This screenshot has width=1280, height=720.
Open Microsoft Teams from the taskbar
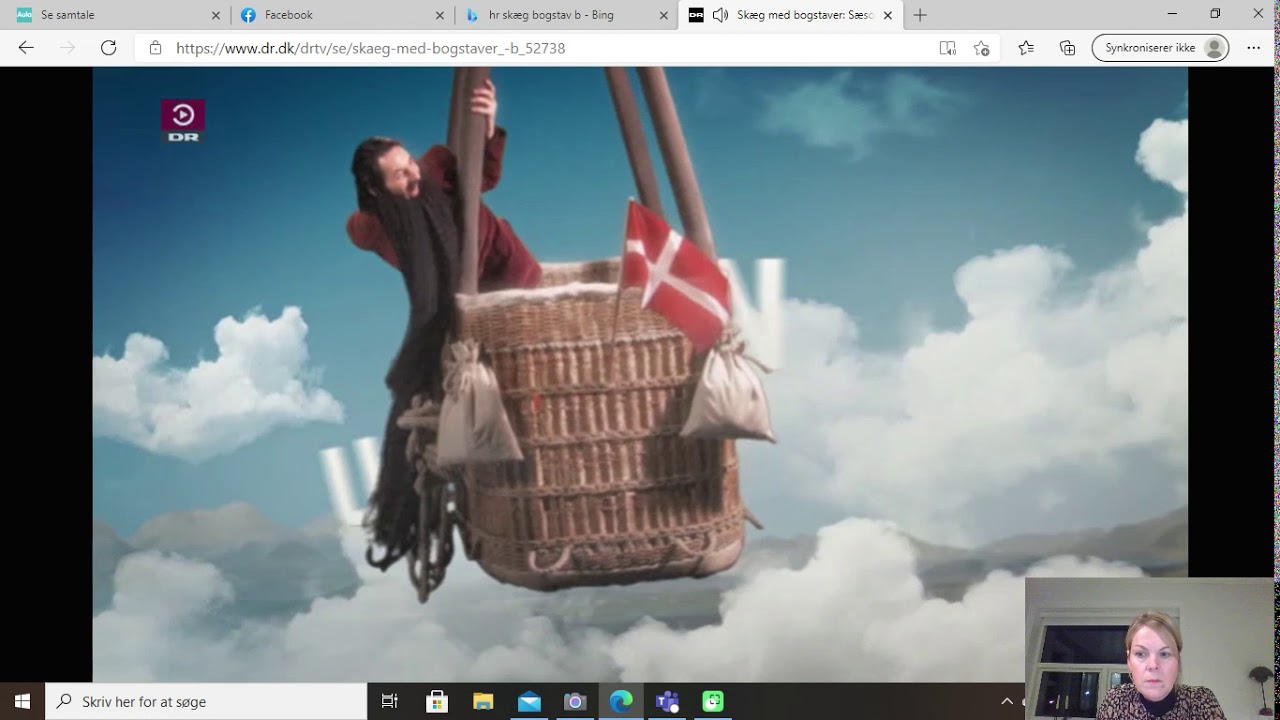coord(667,701)
